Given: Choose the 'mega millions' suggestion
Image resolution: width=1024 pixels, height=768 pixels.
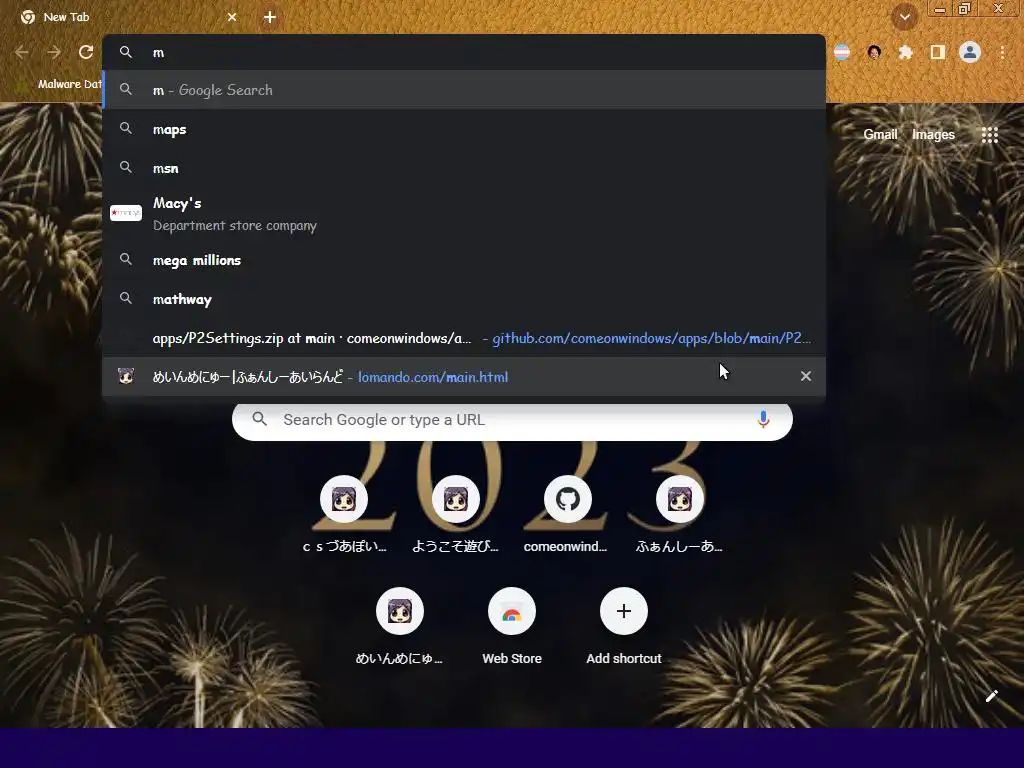Looking at the screenshot, I should 464,260.
